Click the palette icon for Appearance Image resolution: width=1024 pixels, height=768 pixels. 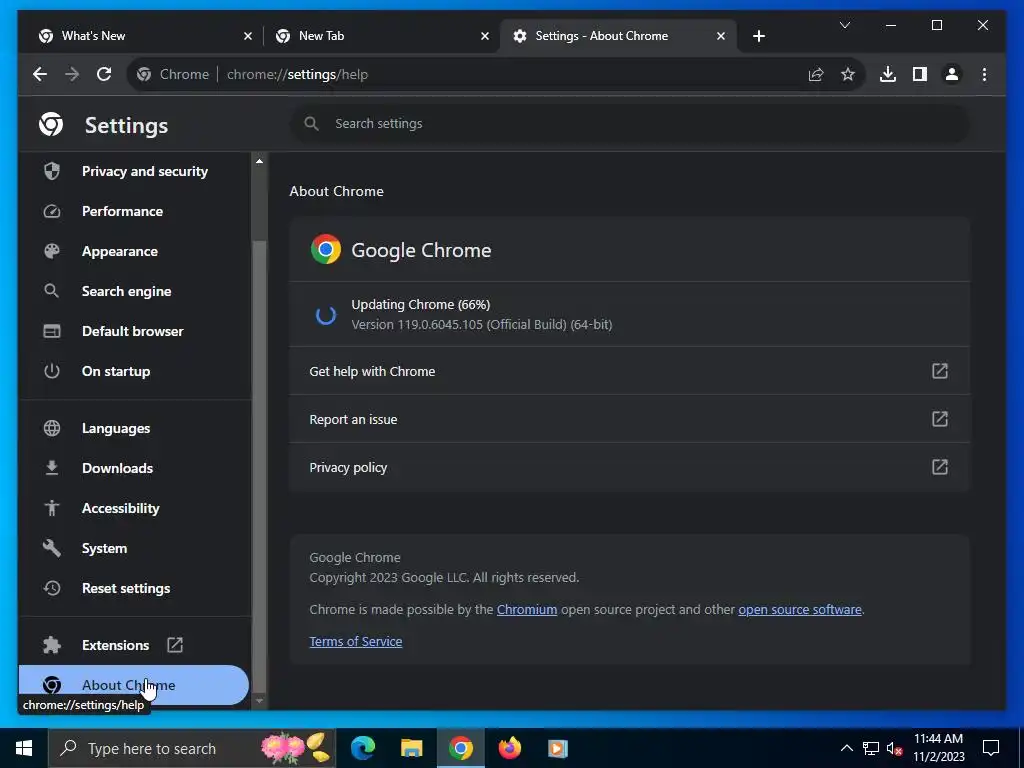point(52,251)
